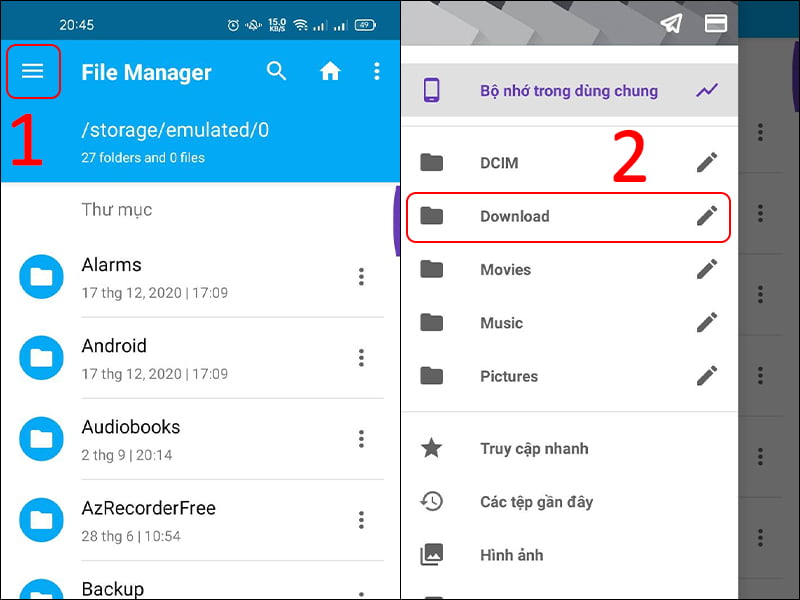Open the hamburger navigation menu
The width and height of the screenshot is (800, 600).
coord(32,71)
